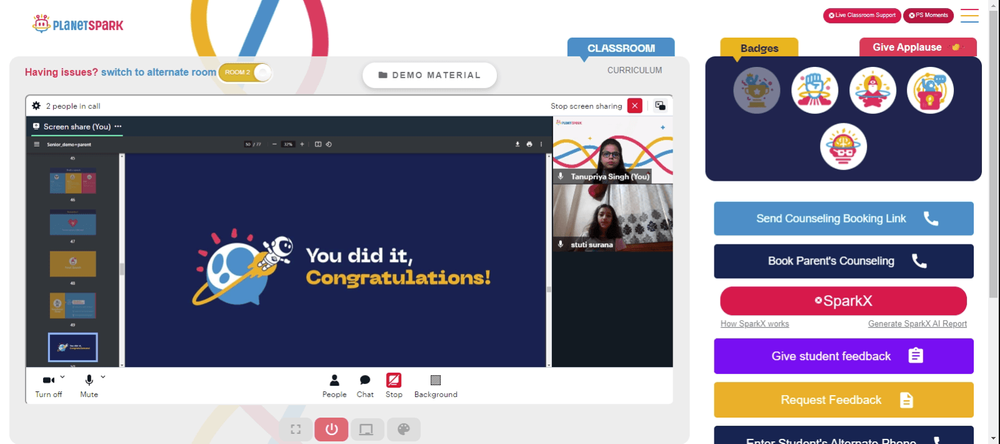Select Tanupriya Singh (You) video tile
The height and width of the screenshot is (444, 1000).
[x=612, y=151]
